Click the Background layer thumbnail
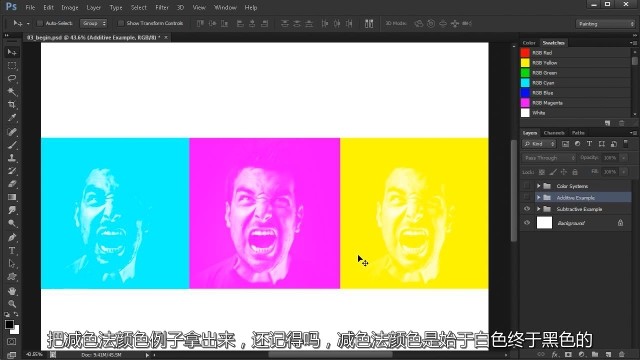The height and width of the screenshot is (360, 640). tap(544, 223)
